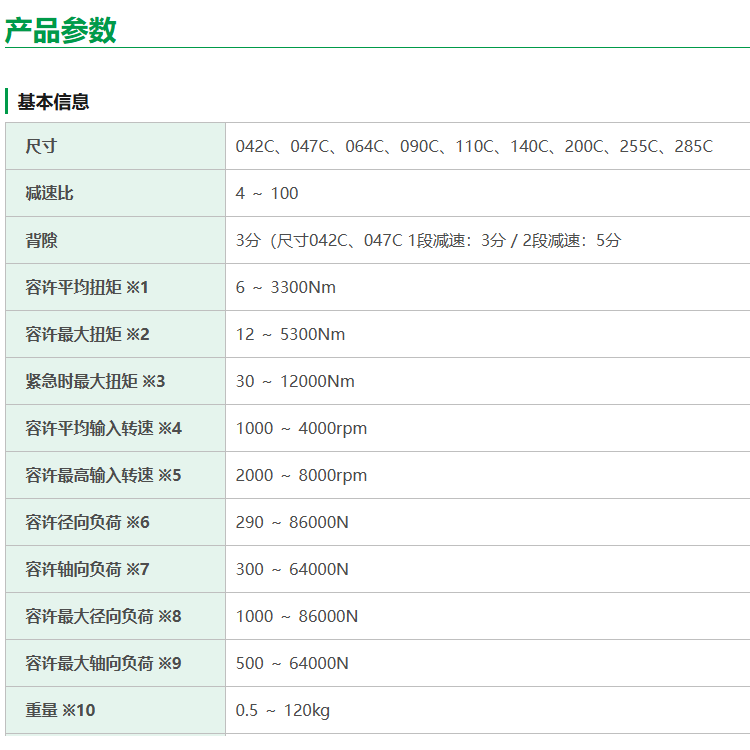Click the 6 ~ 3300Nm torque value

(286, 287)
